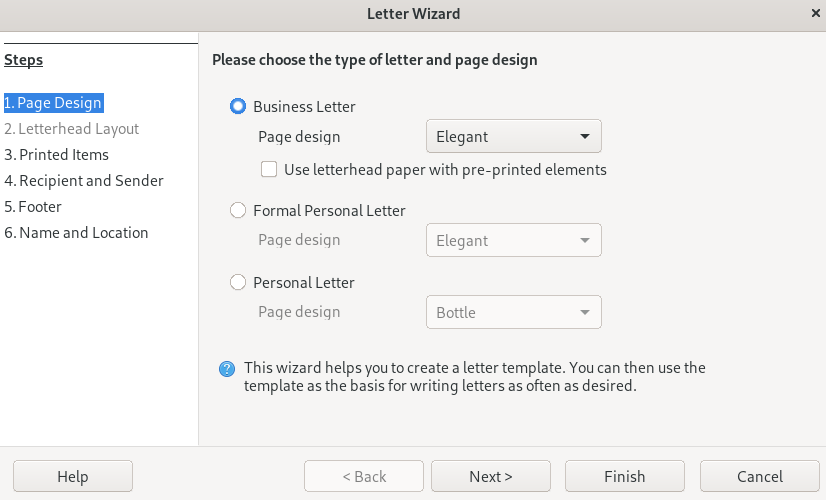The image size is (826, 500).
Task: Select the Personal Letter radio button
Action: pyautogui.click(x=238, y=282)
